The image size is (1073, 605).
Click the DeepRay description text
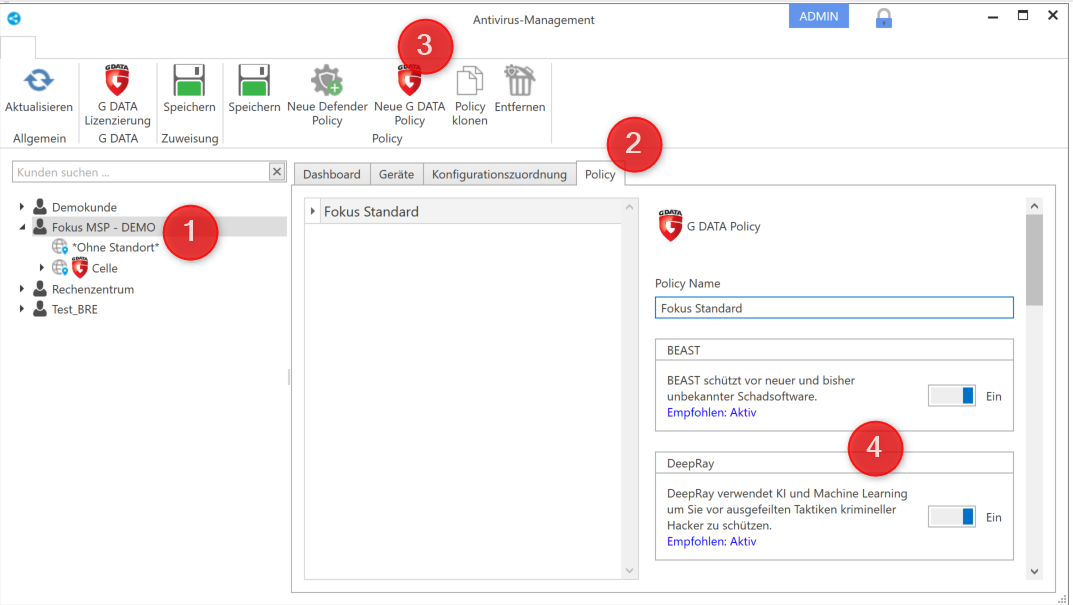point(787,509)
